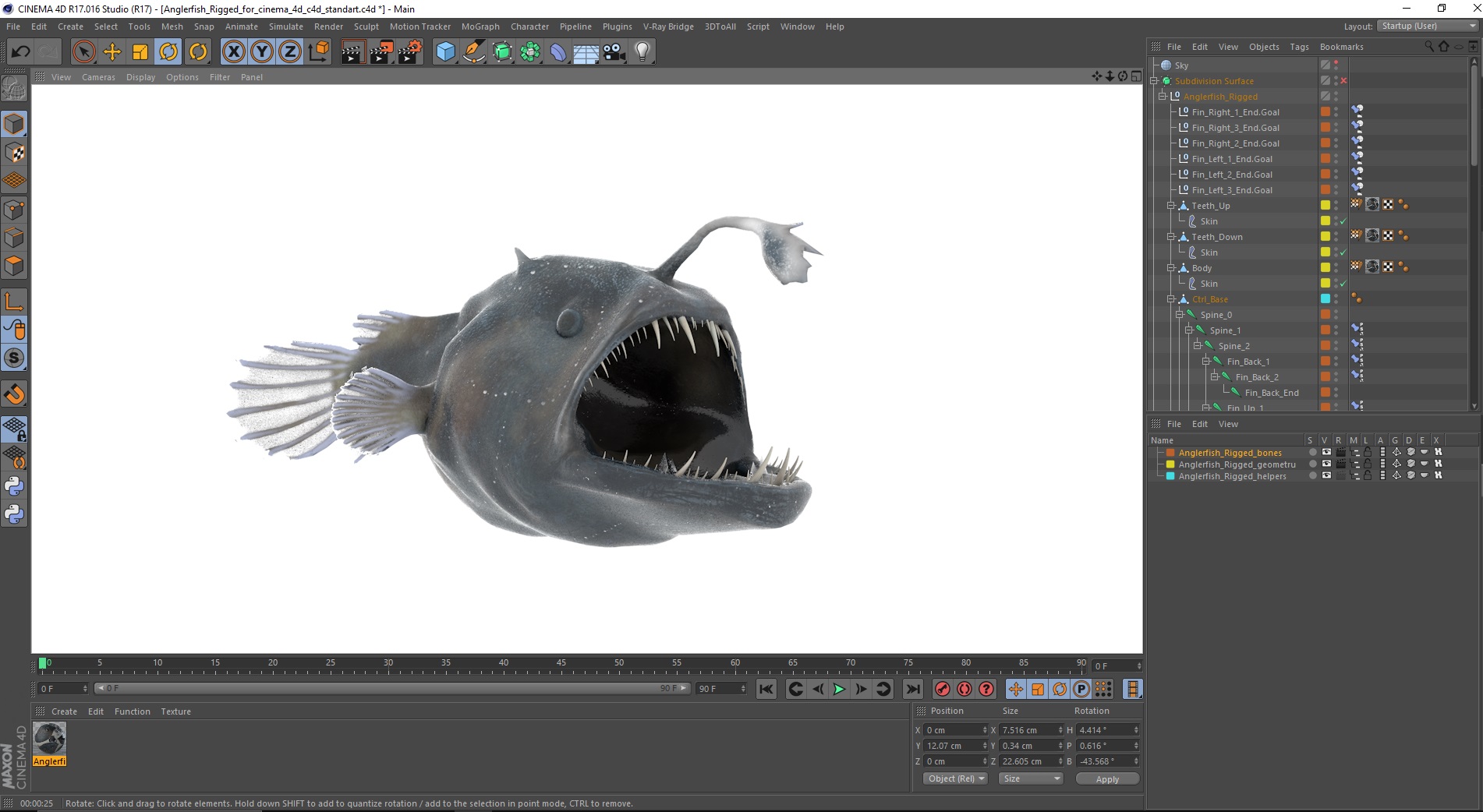Switch to Model mode in left palette

click(x=14, y=124)
